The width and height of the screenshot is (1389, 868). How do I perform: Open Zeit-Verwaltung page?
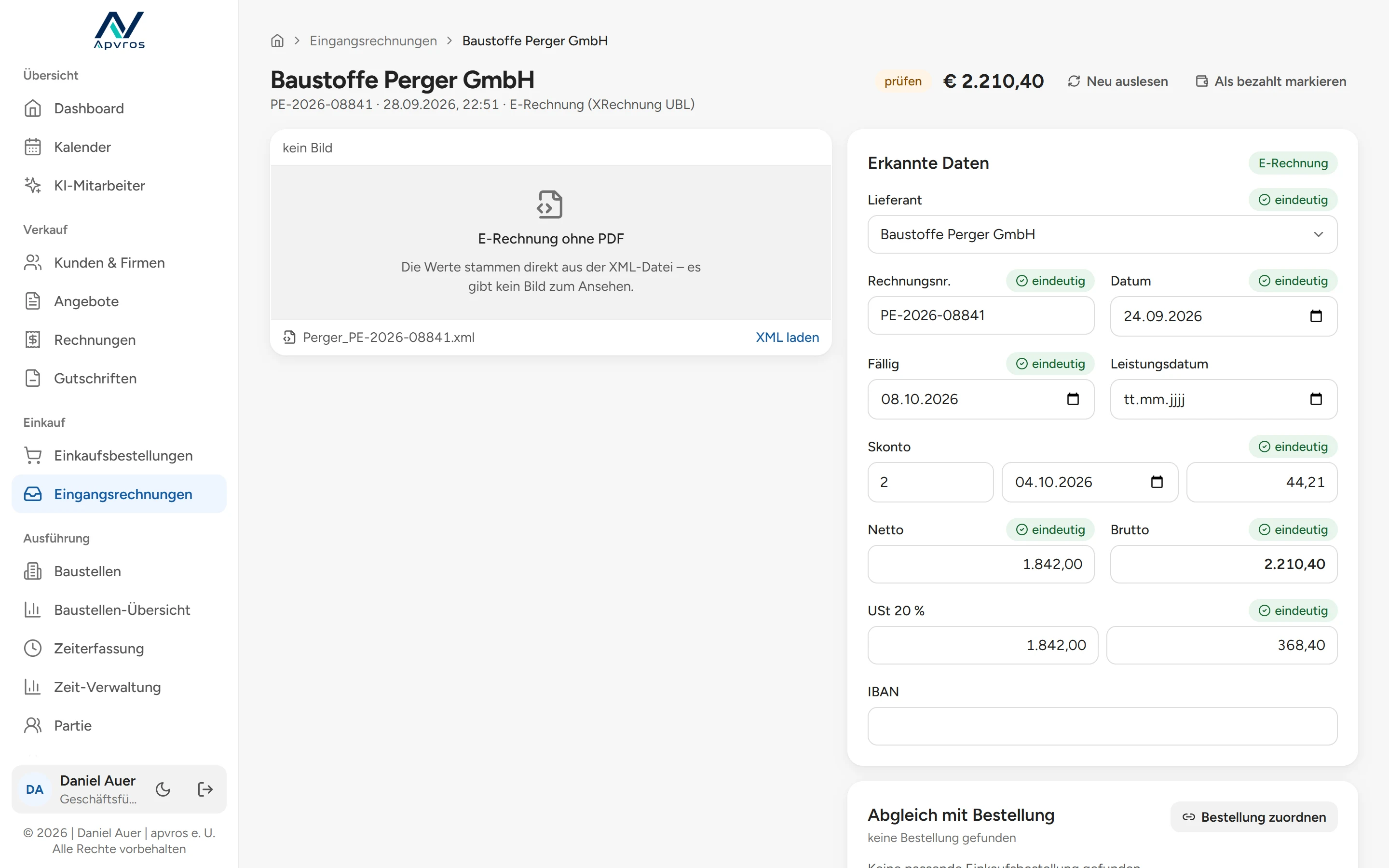pyautogui.click(x=120, y=687)
